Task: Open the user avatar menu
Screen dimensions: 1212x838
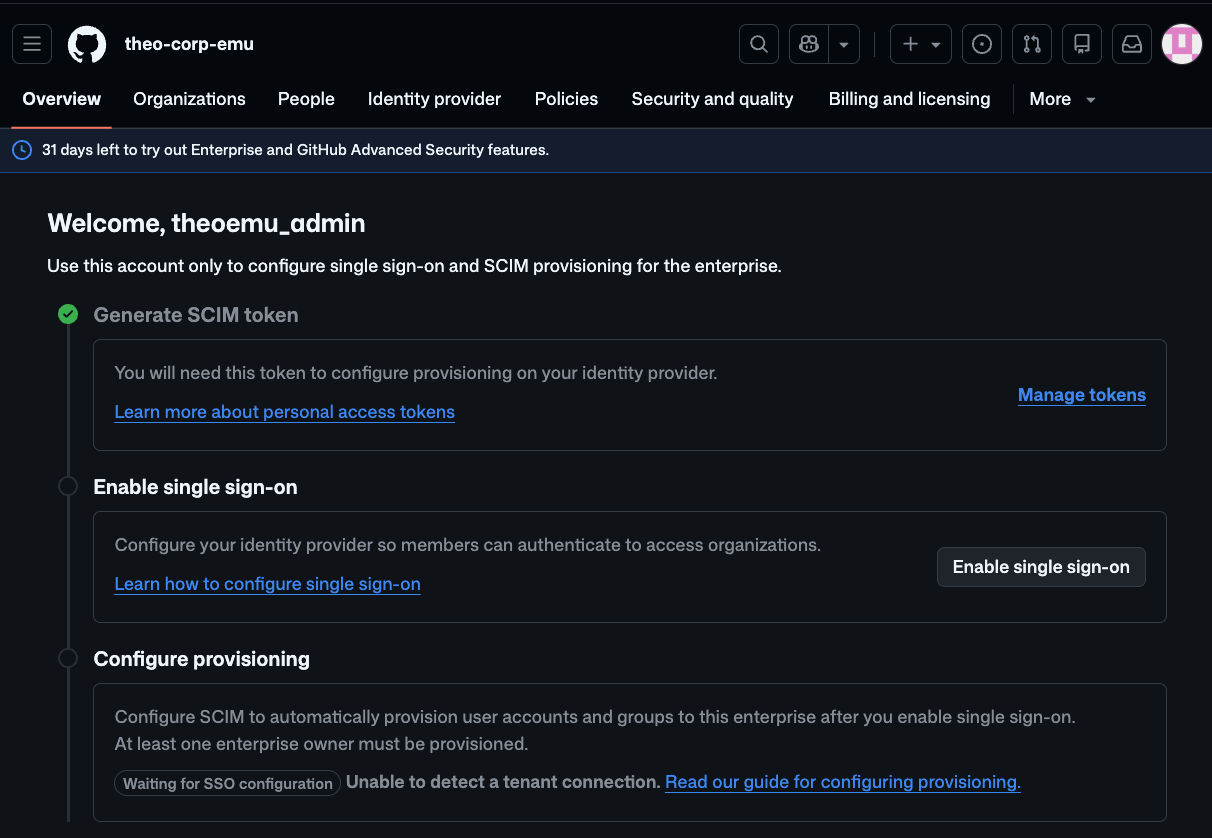Action: tap(1181, 44)
